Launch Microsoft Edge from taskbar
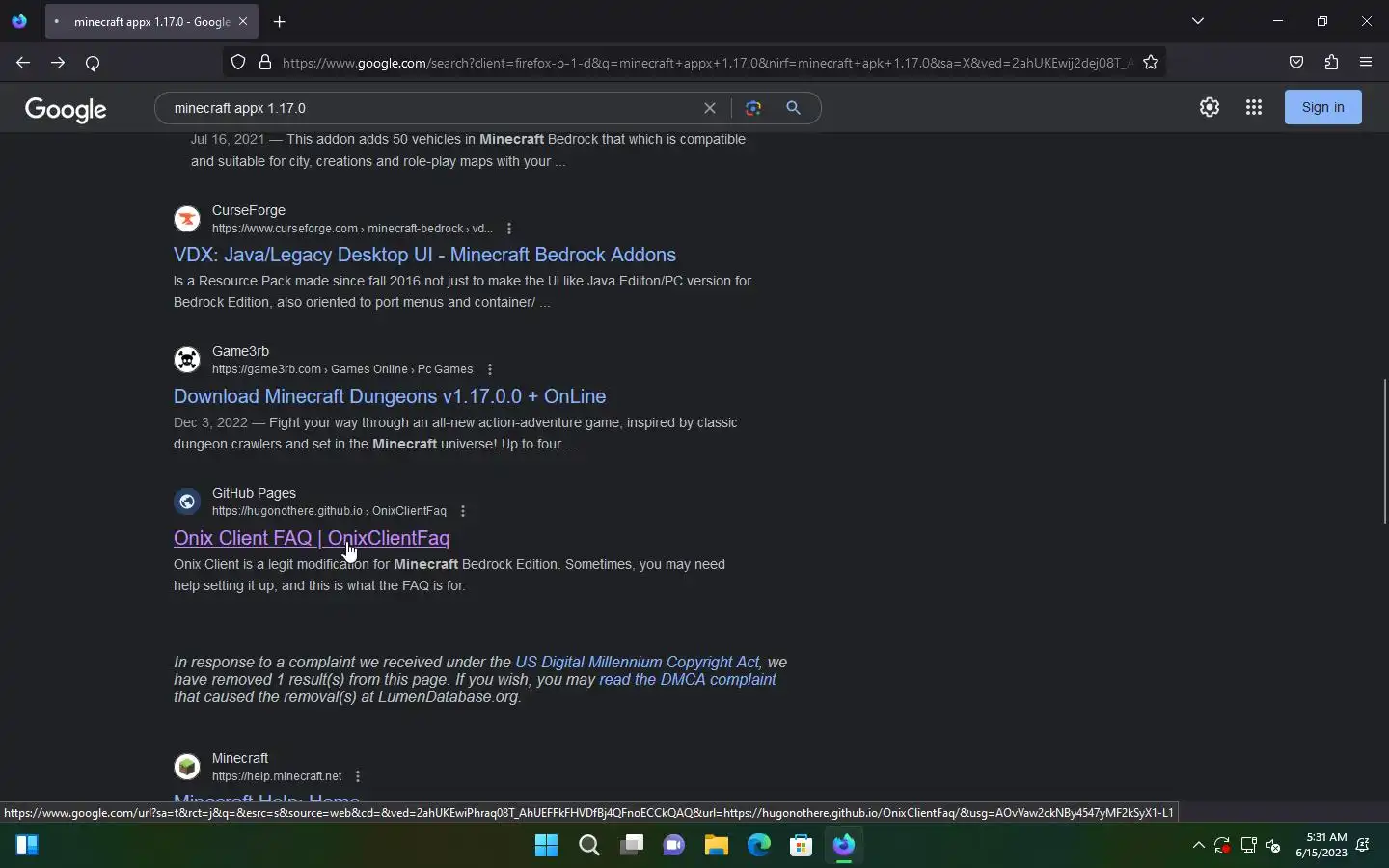 [758, 845]
